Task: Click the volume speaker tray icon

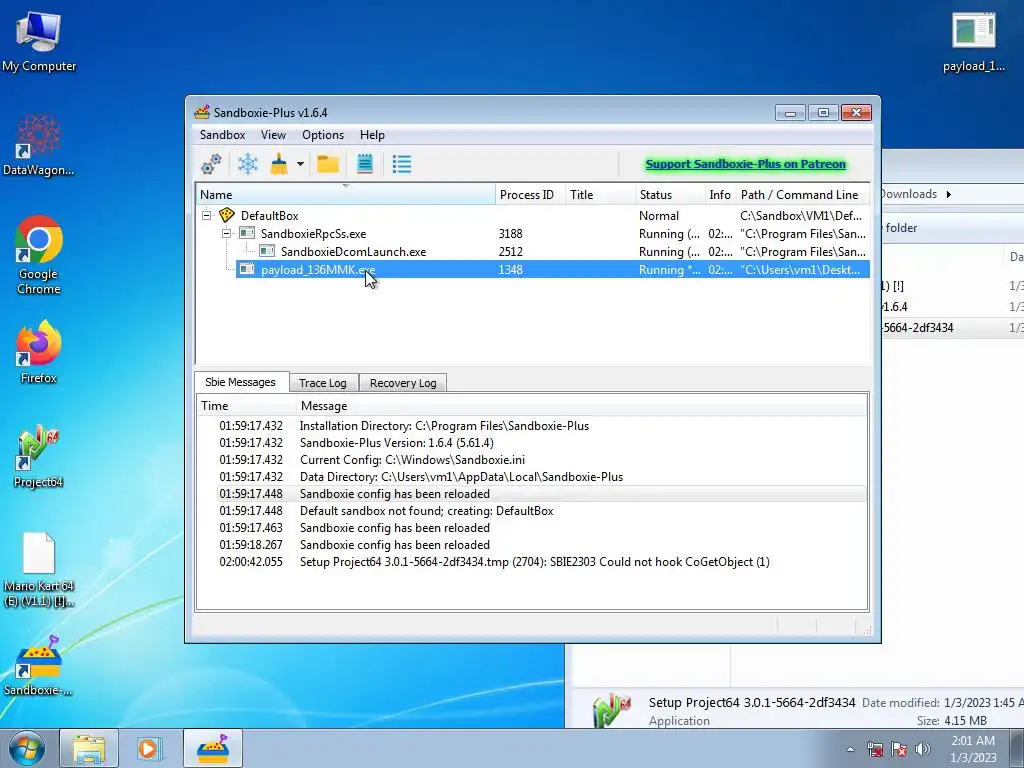Action: point(923,749)
